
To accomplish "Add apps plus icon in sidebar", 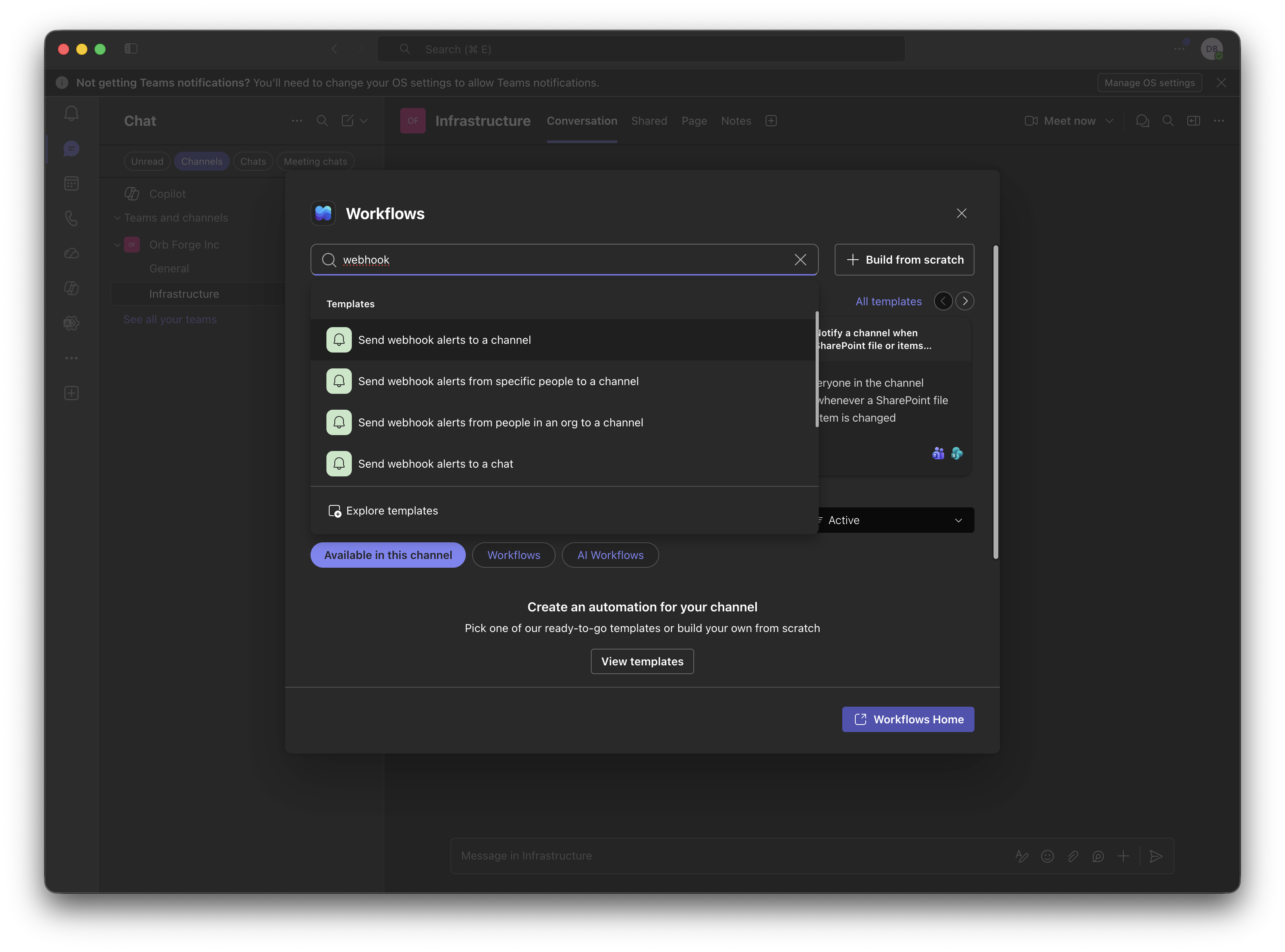I will [x=71, y=393].
